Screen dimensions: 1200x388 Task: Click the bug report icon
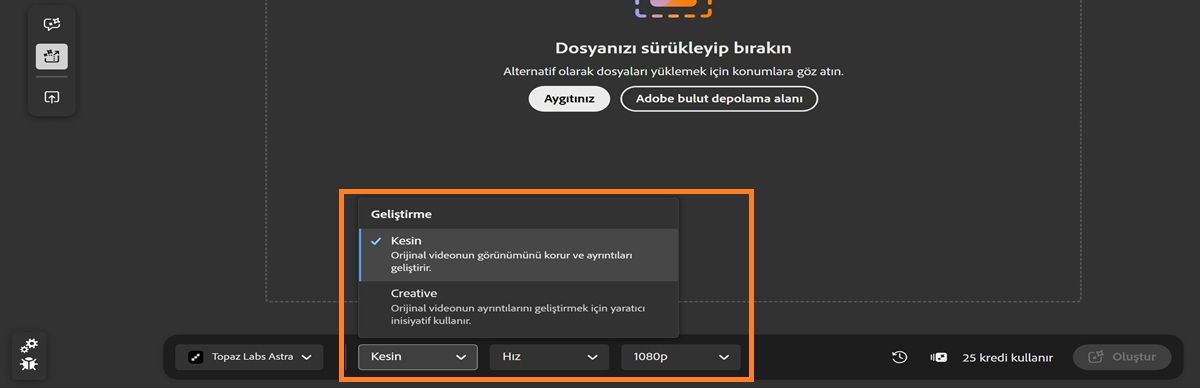(x=29, y=364)
